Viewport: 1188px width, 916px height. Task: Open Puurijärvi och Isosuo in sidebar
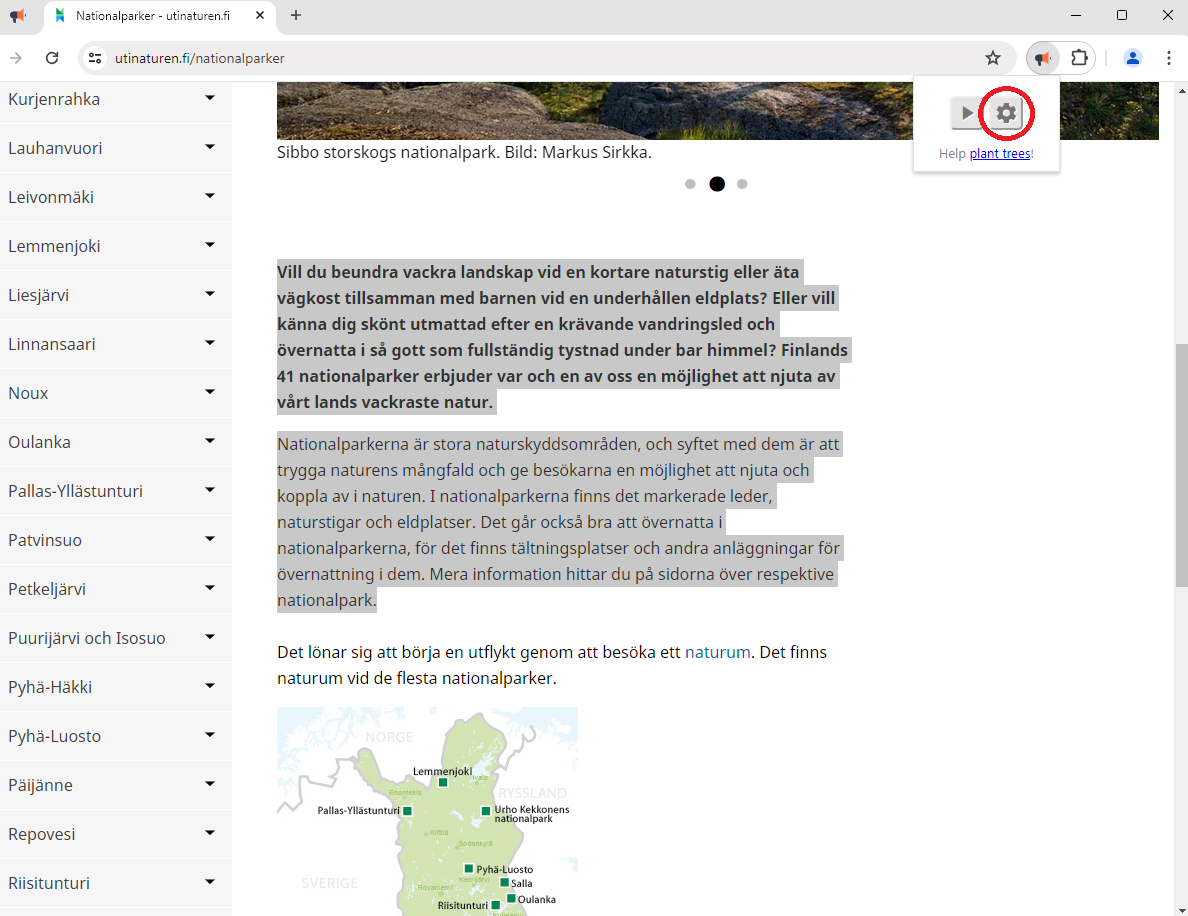pyautogui.click(x=87, y=638)
